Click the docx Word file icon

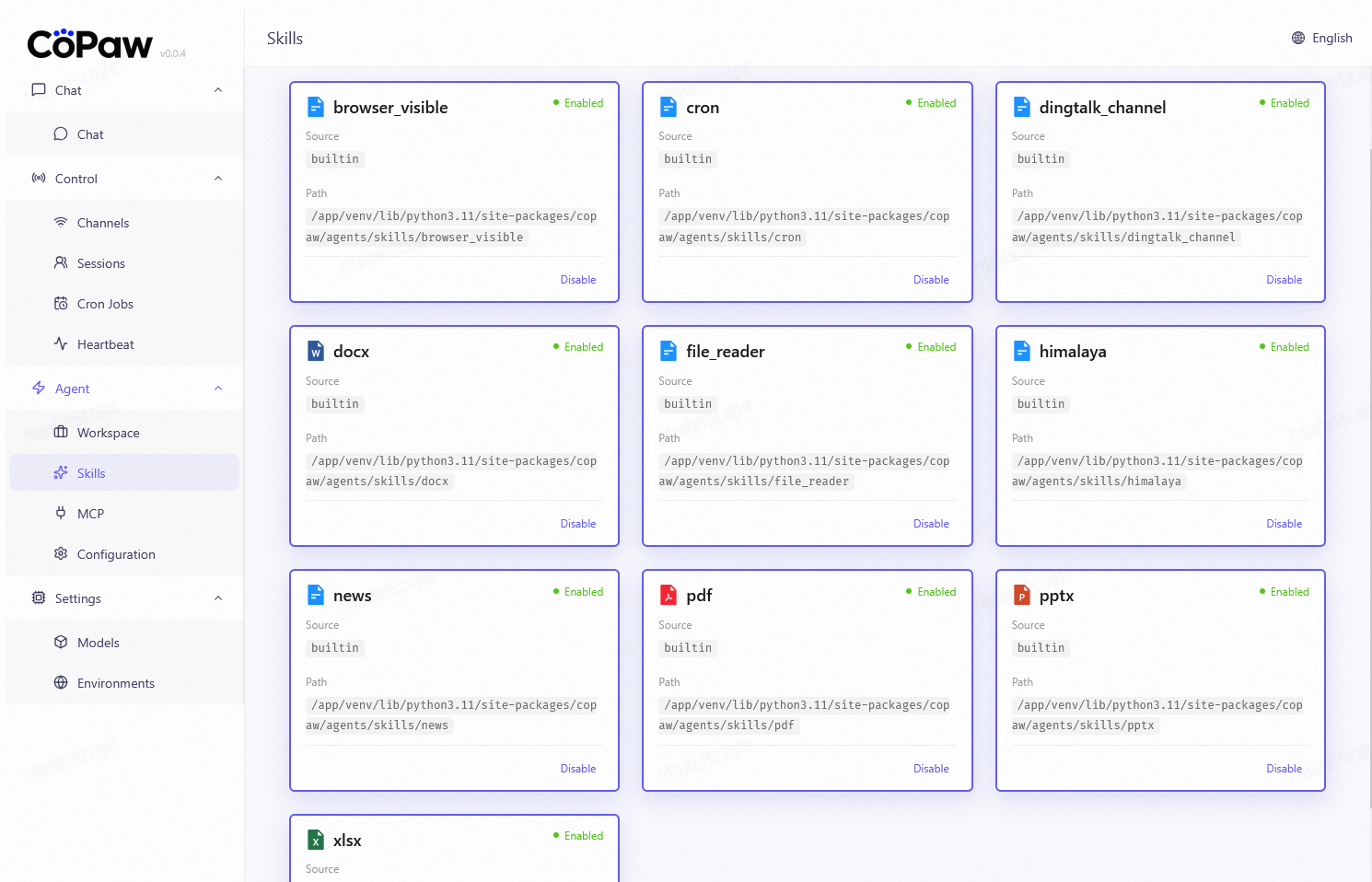[x=316, y=352]
